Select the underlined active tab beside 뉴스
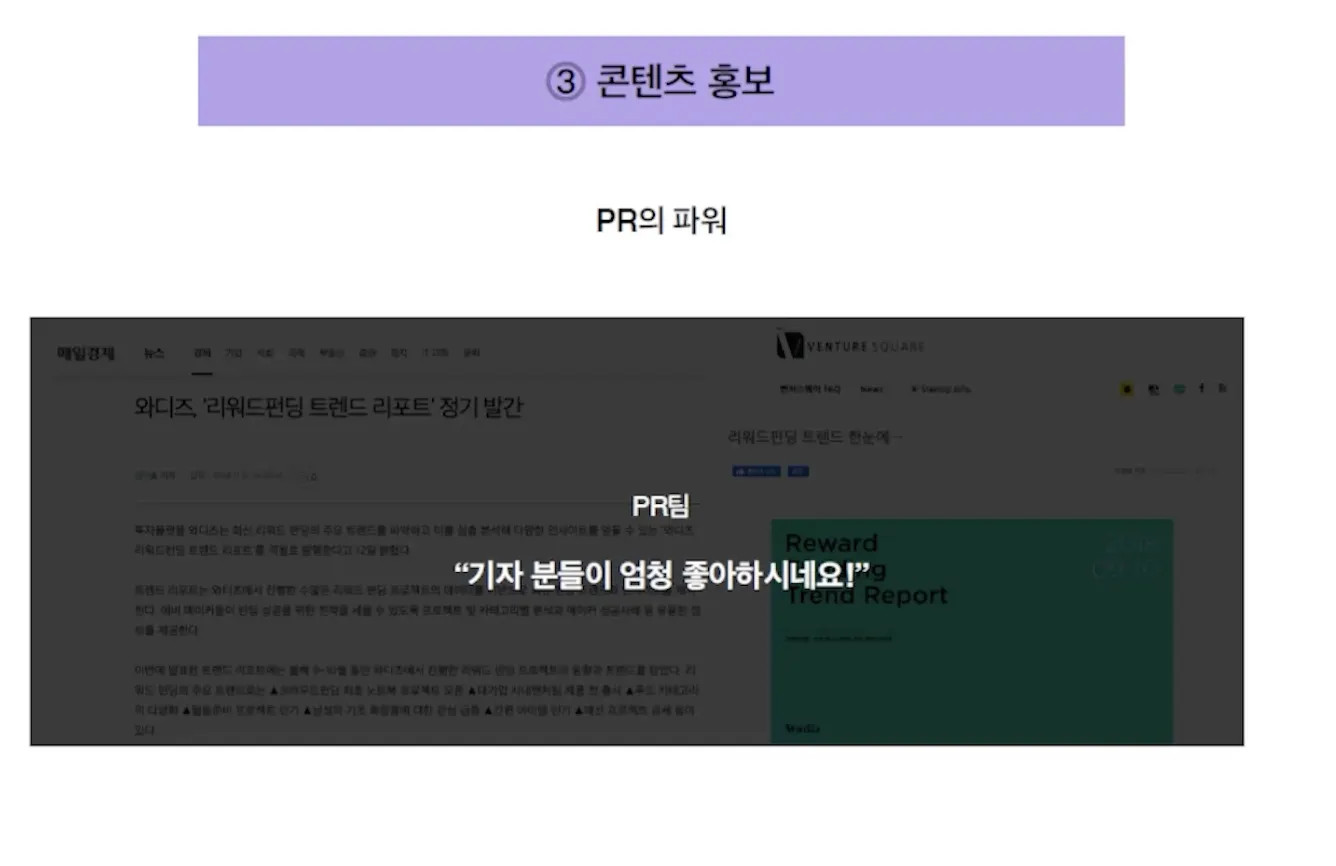 click(x=202, y=354)
